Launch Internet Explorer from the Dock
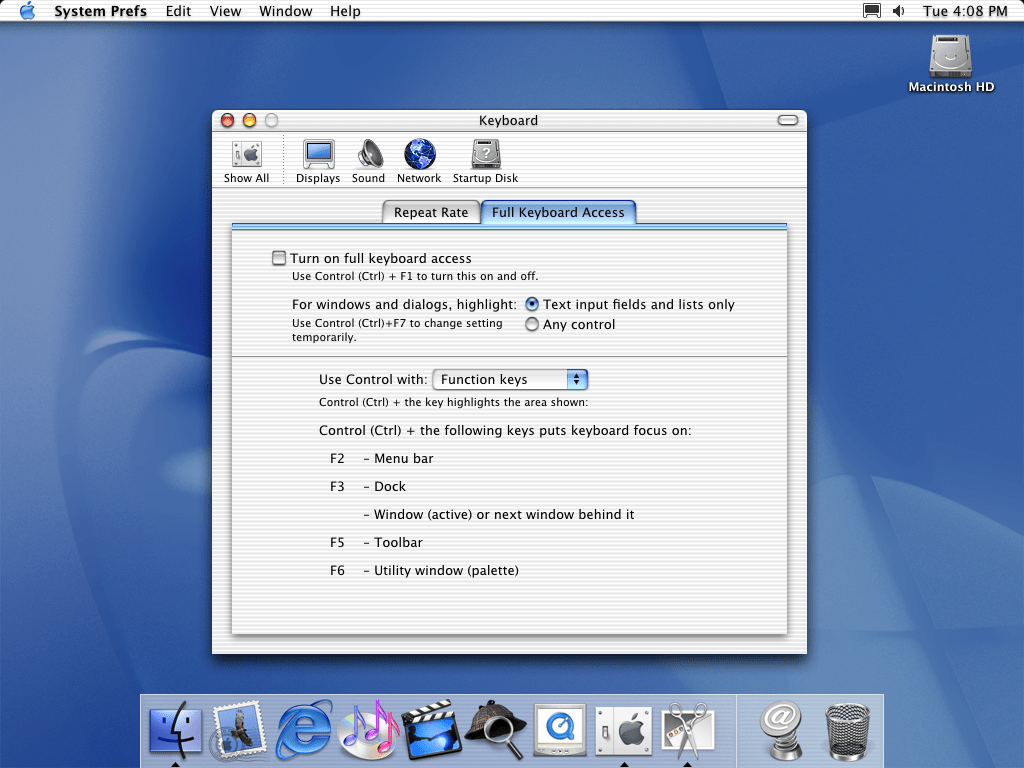Viewport: 1024px width, 768px height. (304, 729)
